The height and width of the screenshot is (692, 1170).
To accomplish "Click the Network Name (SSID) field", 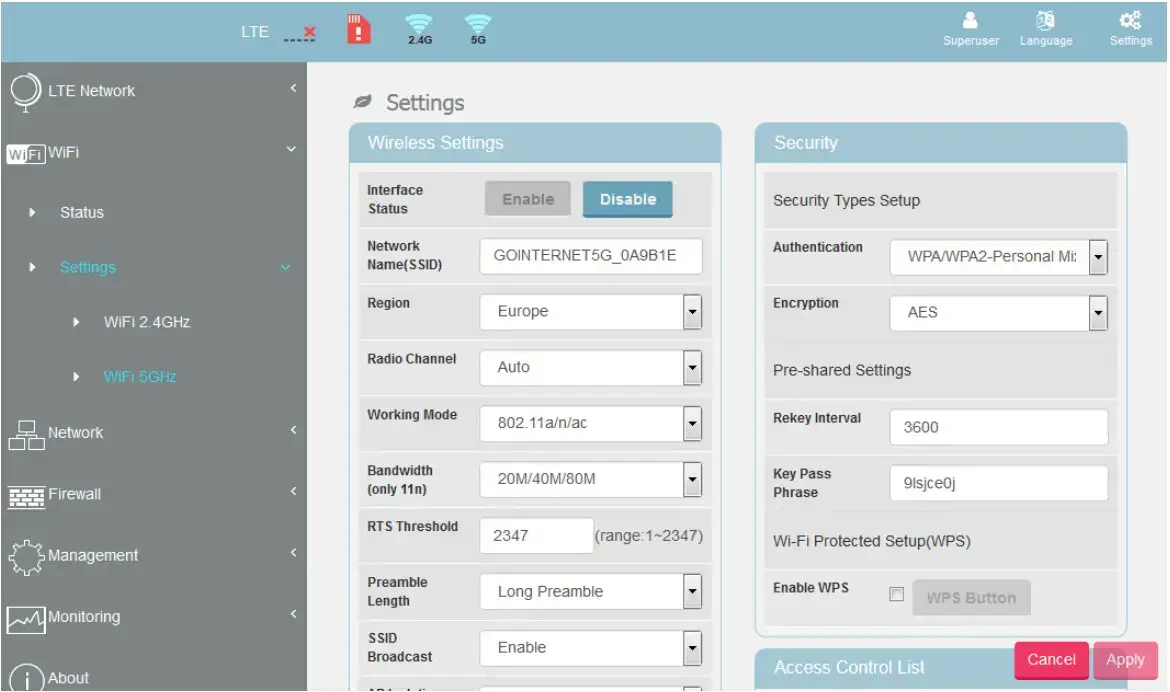I will (590, 256).
